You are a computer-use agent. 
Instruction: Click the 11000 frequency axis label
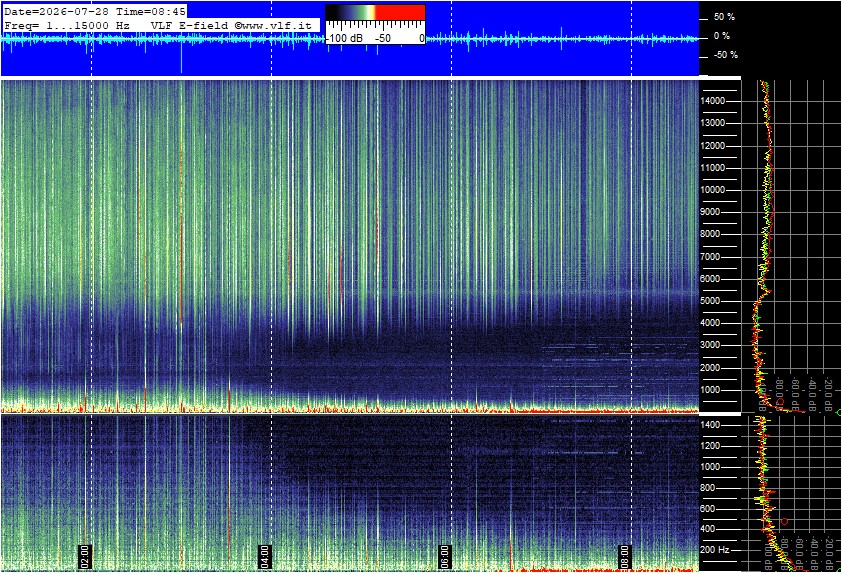coord(713,168)
